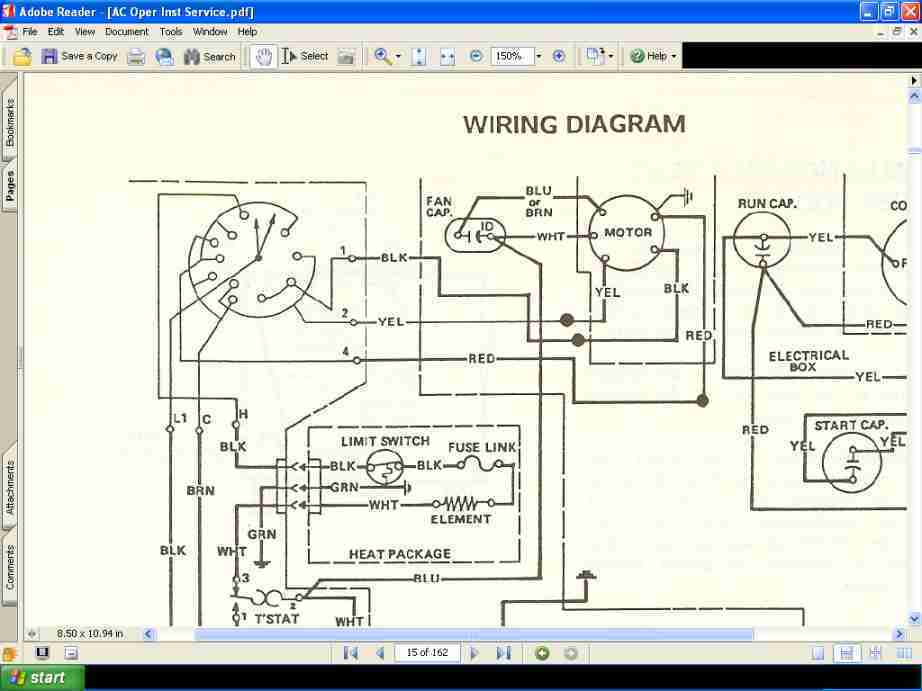Go to previous view green arrow
Viewport: 922px width, 691px height.
tap(542, 653)
